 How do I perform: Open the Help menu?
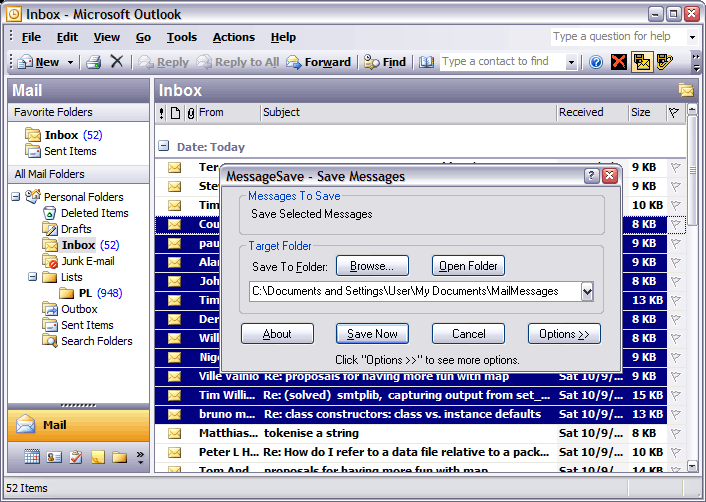(x=283, y=37)
